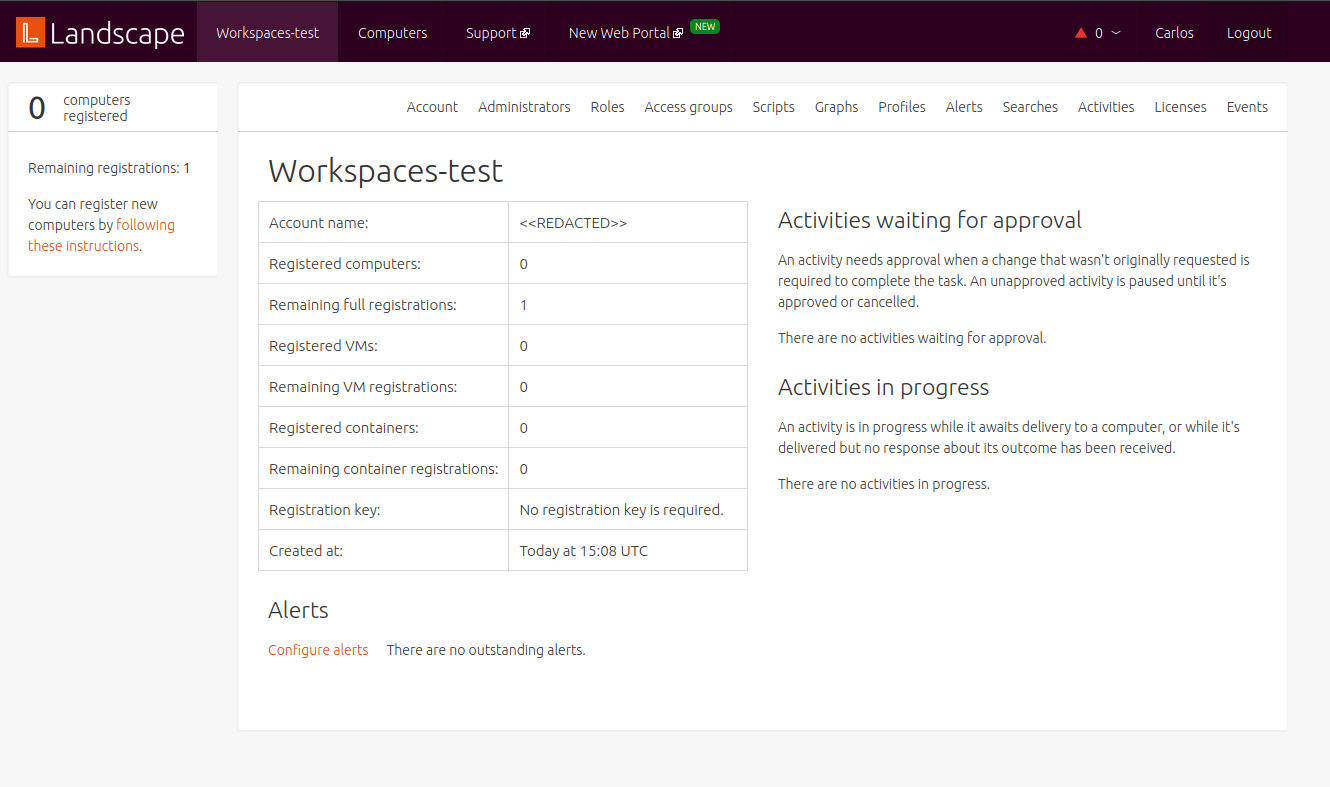Select the value 1 for remaining full registrations
The height and width of the screenshot is (787, 1330).
[523, 305]
